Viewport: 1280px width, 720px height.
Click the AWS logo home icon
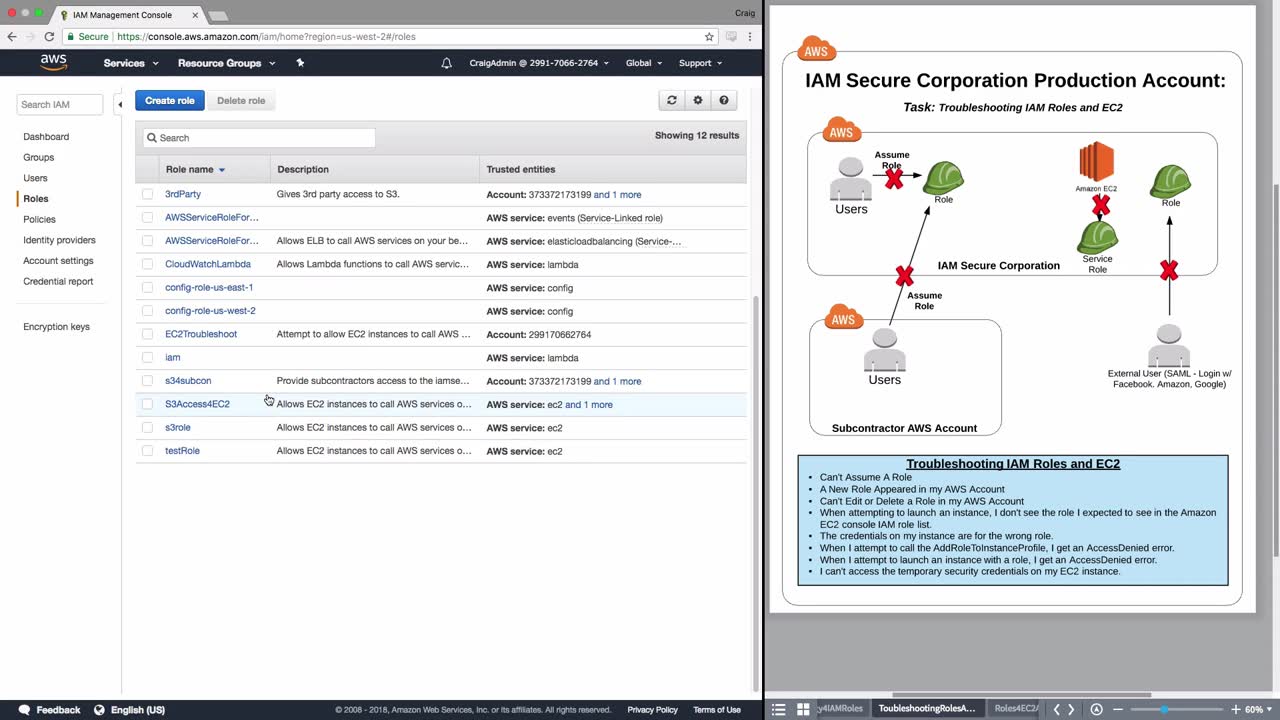pyautogui.click(x=53, y=62)
